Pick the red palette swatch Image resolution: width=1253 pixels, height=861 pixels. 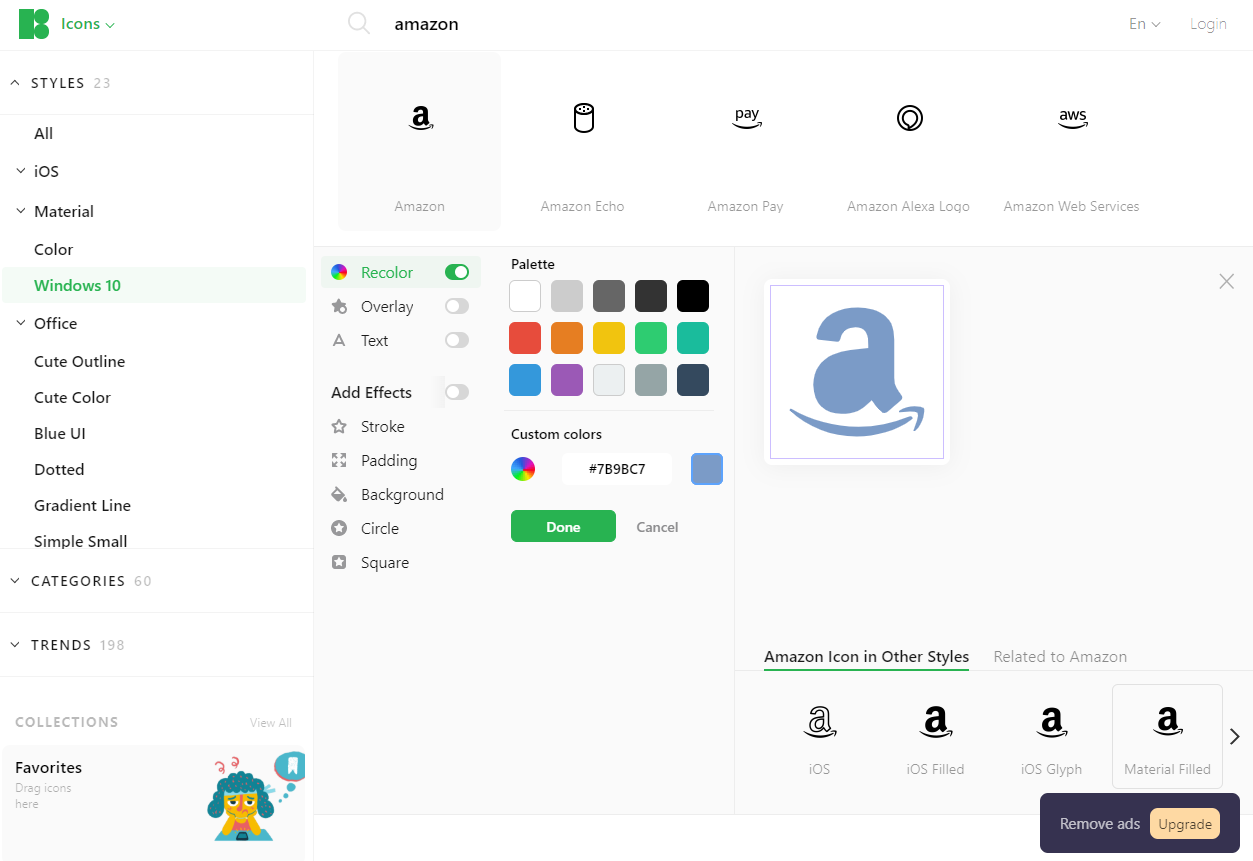tap(525, 338)
